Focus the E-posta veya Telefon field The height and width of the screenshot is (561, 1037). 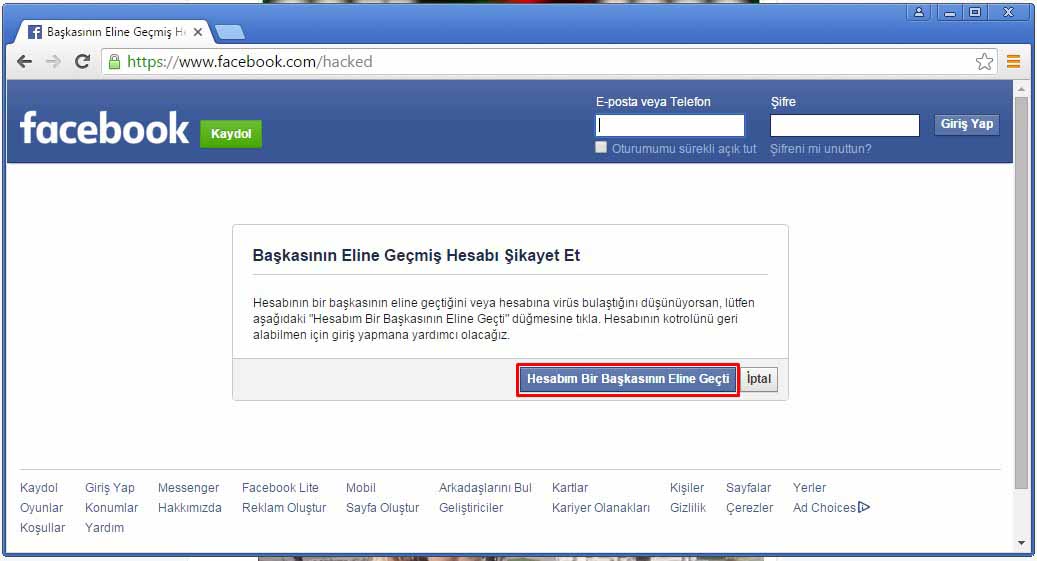670,125
